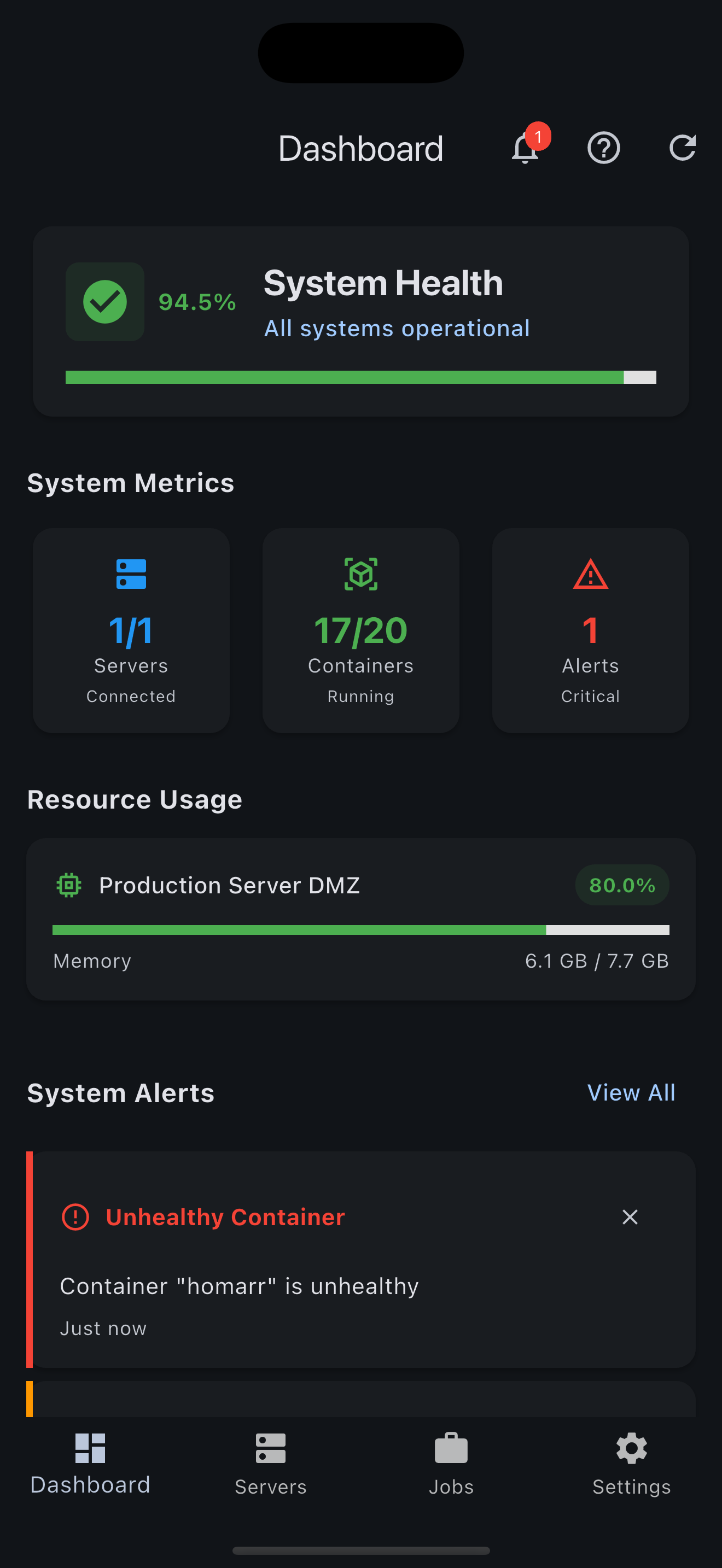Open View All system alerts link
This screenshot has height=1568, width=722.
(x=631, y=1092)
